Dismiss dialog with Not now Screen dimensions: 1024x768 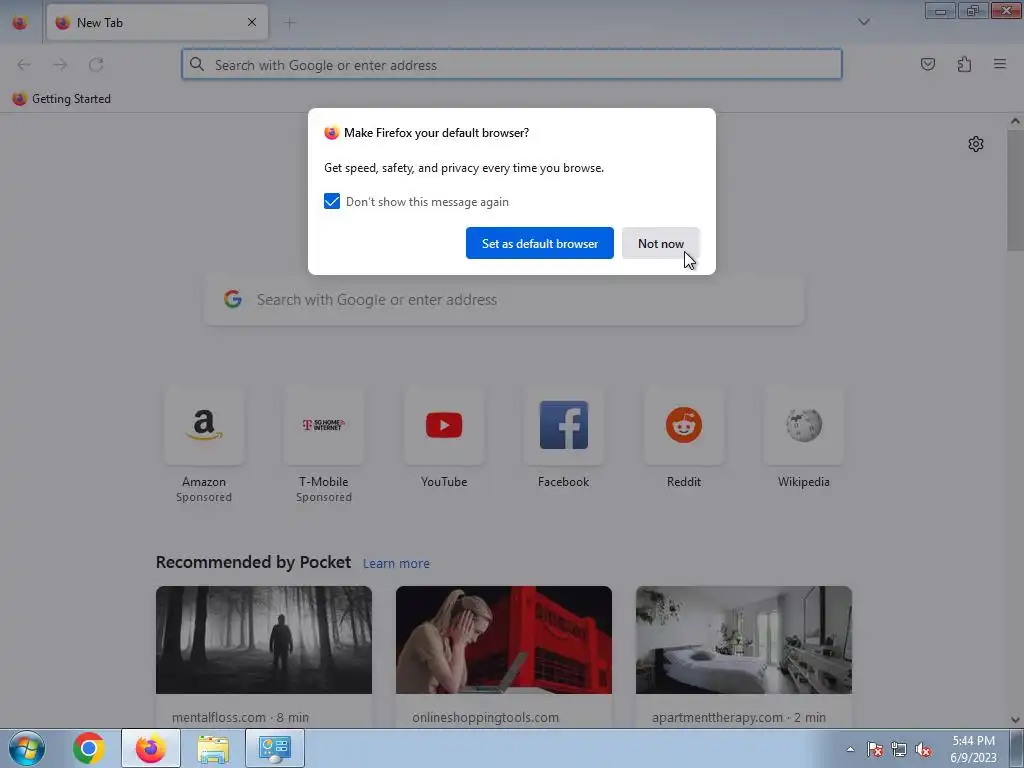pos(661,243)
